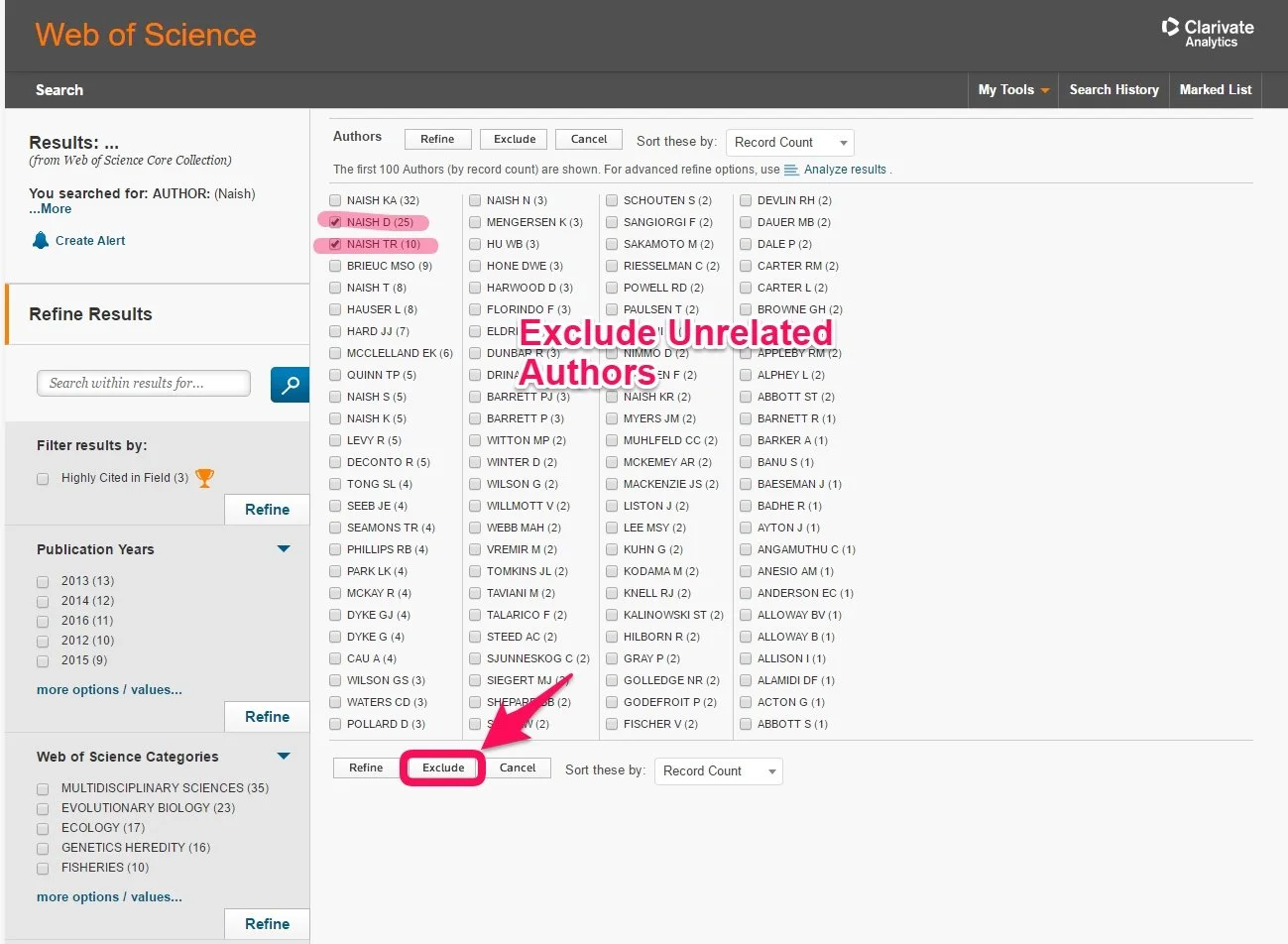
Task: Click the ...More search details link
Action: (50, 209)
